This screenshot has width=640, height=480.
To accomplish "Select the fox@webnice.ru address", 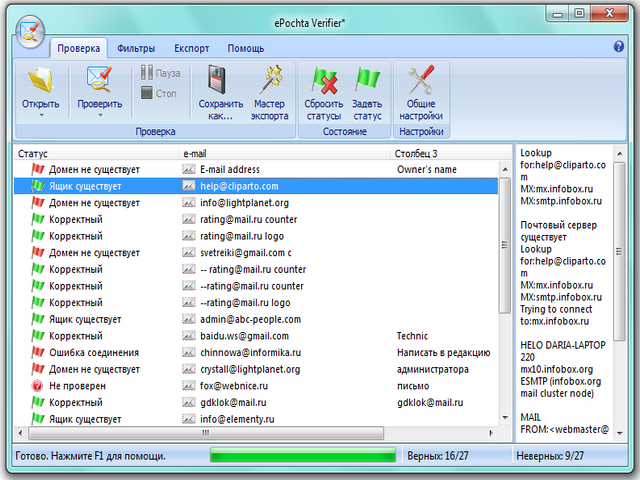I will click(234, 386).
